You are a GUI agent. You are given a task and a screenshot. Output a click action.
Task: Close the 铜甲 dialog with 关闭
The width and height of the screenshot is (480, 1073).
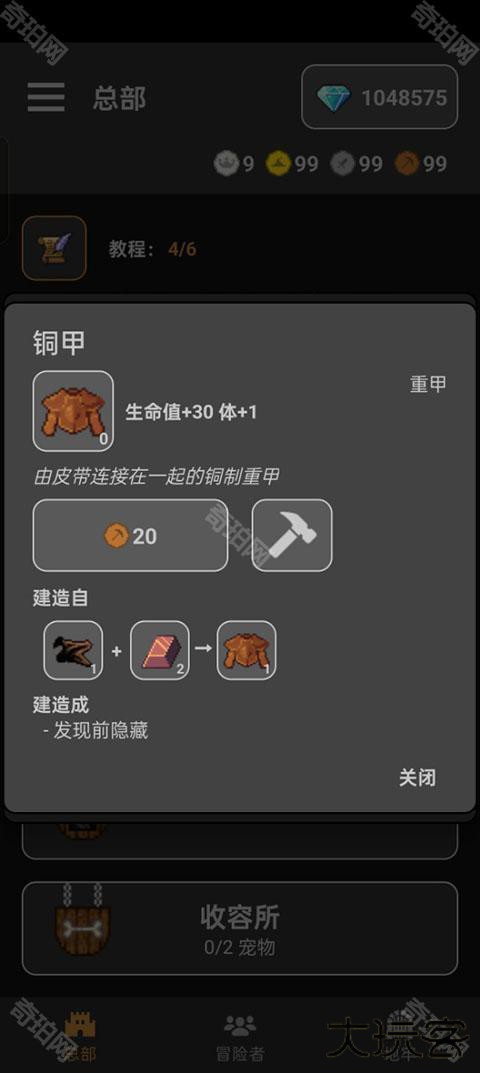(x=417, y=777)
